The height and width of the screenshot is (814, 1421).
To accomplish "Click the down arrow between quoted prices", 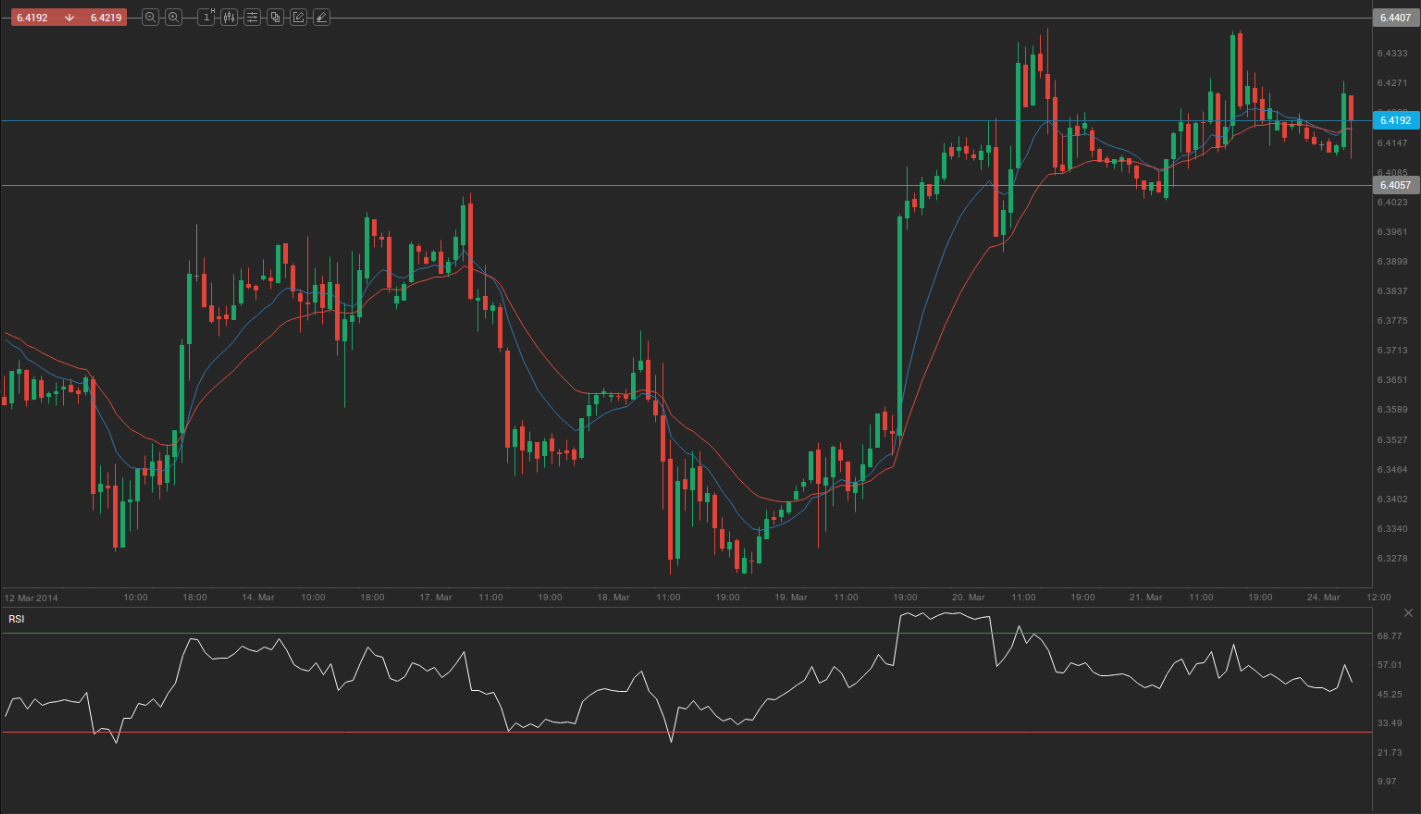I will pyautogui.click(x=69, y=17).
